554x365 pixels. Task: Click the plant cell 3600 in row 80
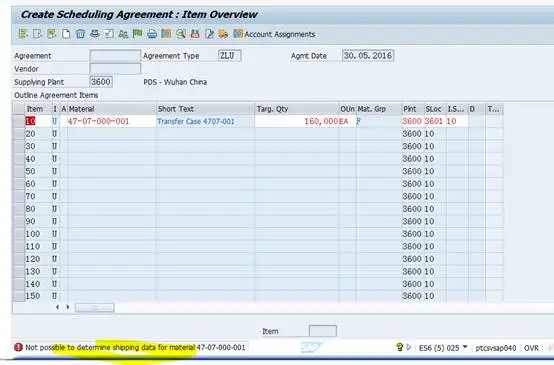pos(412,209)
